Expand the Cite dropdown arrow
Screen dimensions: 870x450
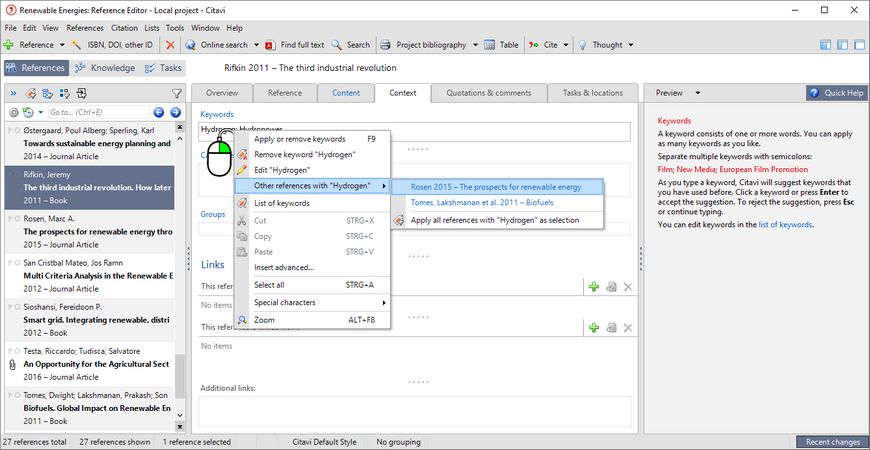click(566, 45)
